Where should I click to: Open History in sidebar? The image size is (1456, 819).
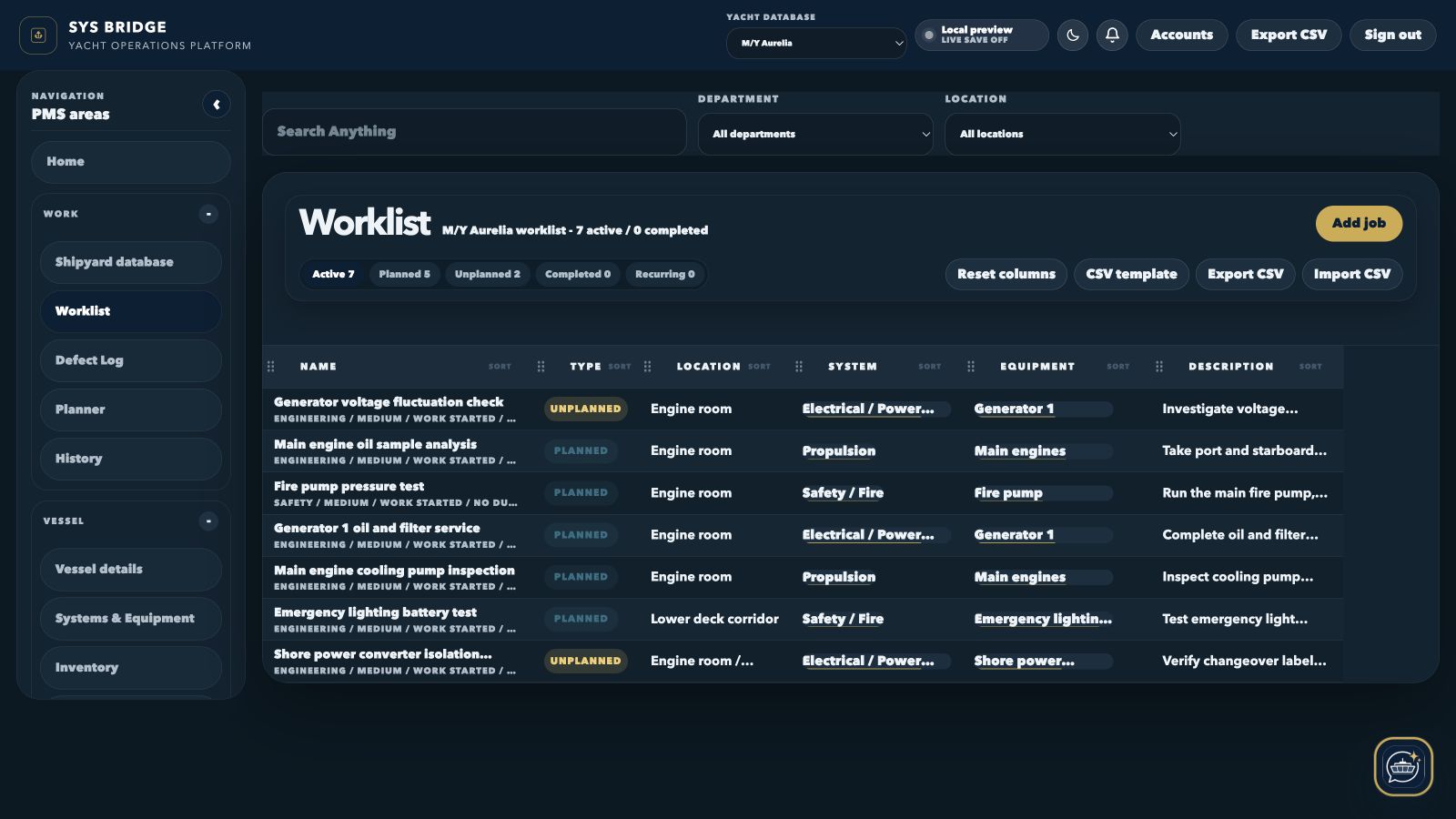coord(131,459)
